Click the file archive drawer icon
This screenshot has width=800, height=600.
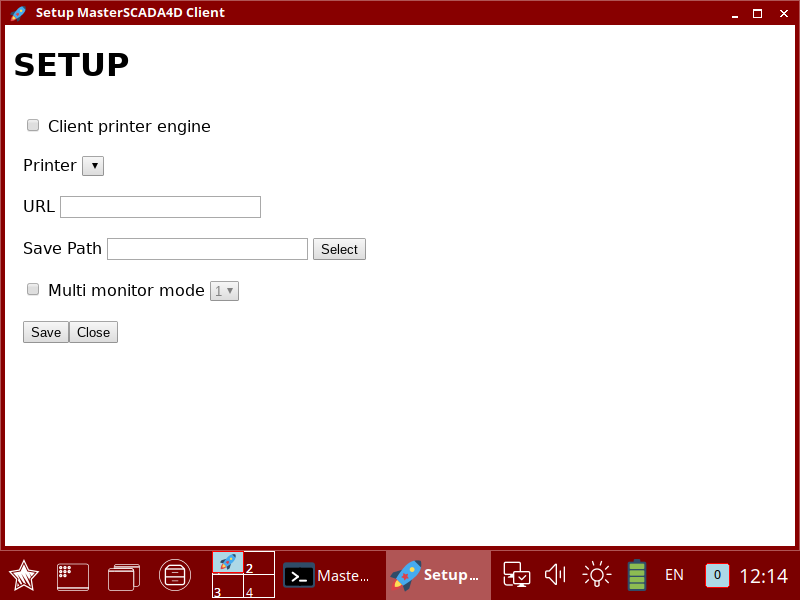point(174,574)
